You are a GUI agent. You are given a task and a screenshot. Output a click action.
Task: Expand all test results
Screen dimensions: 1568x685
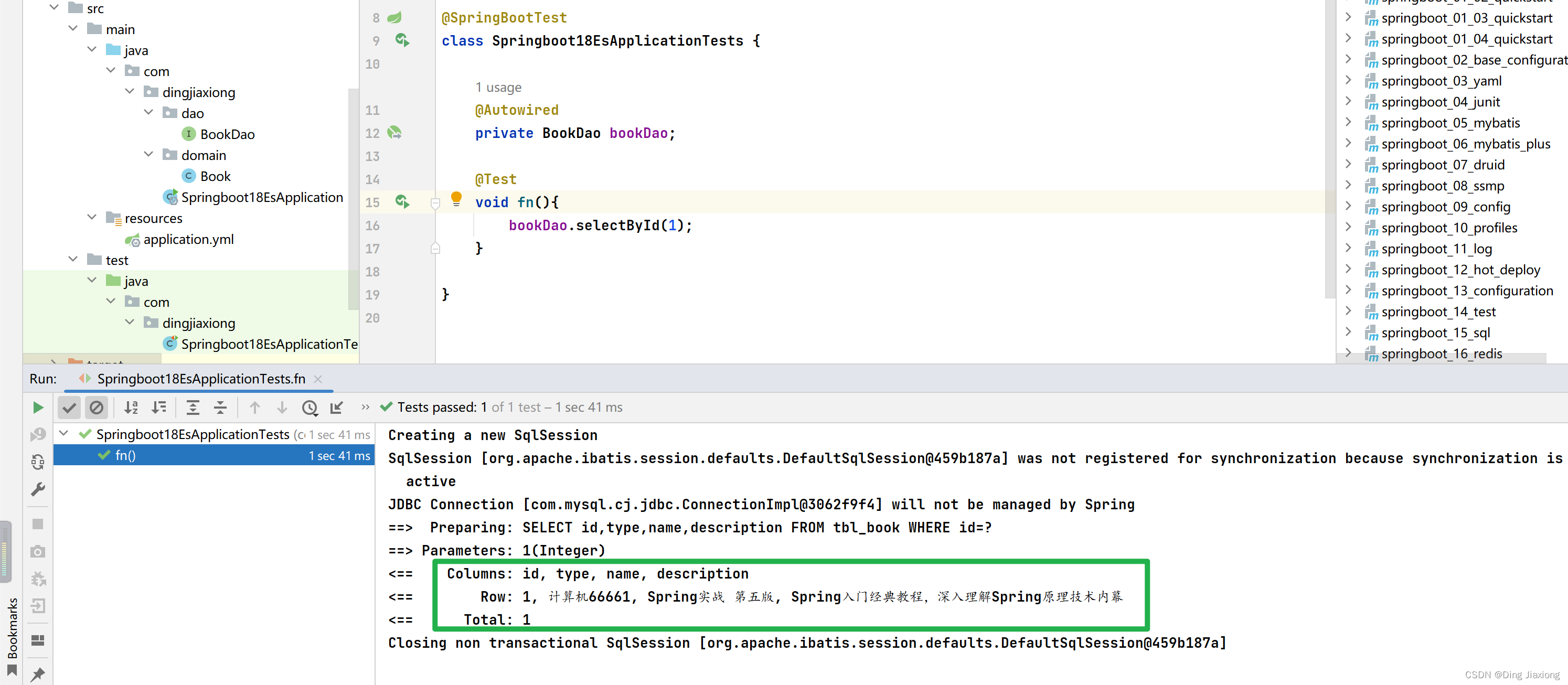[193, 408]
